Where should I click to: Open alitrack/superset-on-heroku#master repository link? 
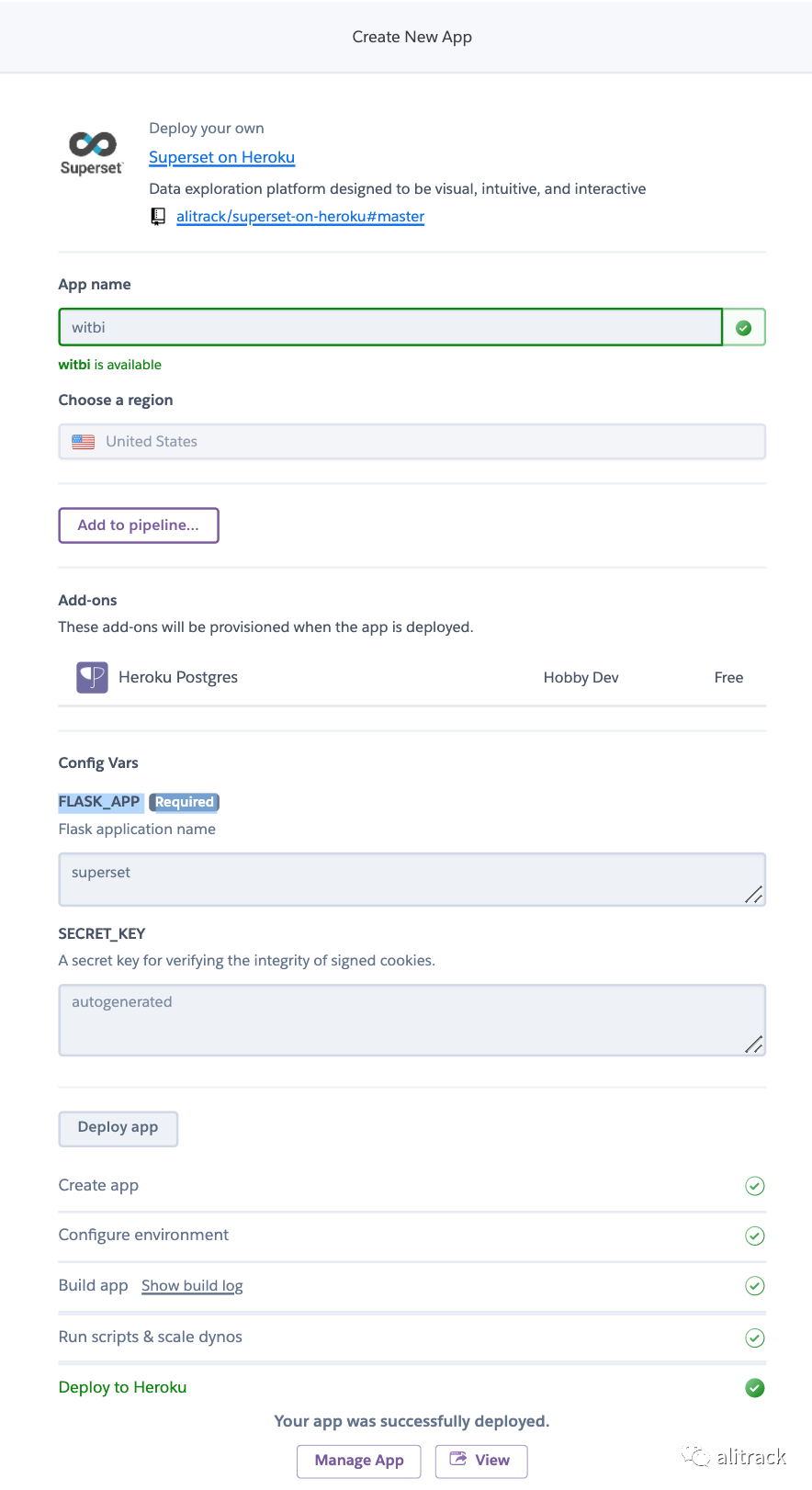300,217
